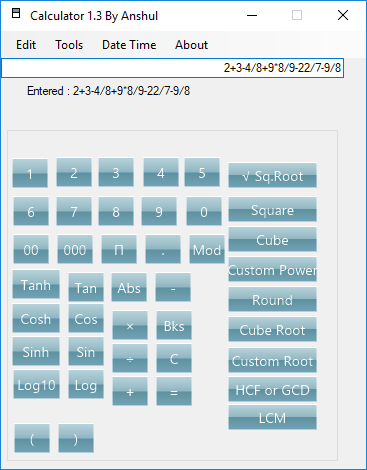This screenshot has height=470, width=367.
Task: Click the Custom Power button
Action: [x=272, y=269]
